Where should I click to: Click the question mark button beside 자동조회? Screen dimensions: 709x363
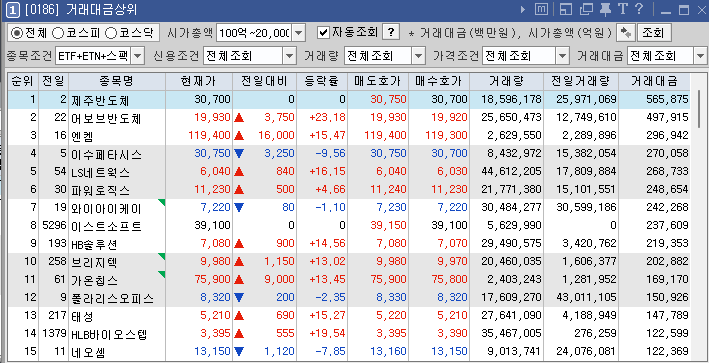point(391,33)
